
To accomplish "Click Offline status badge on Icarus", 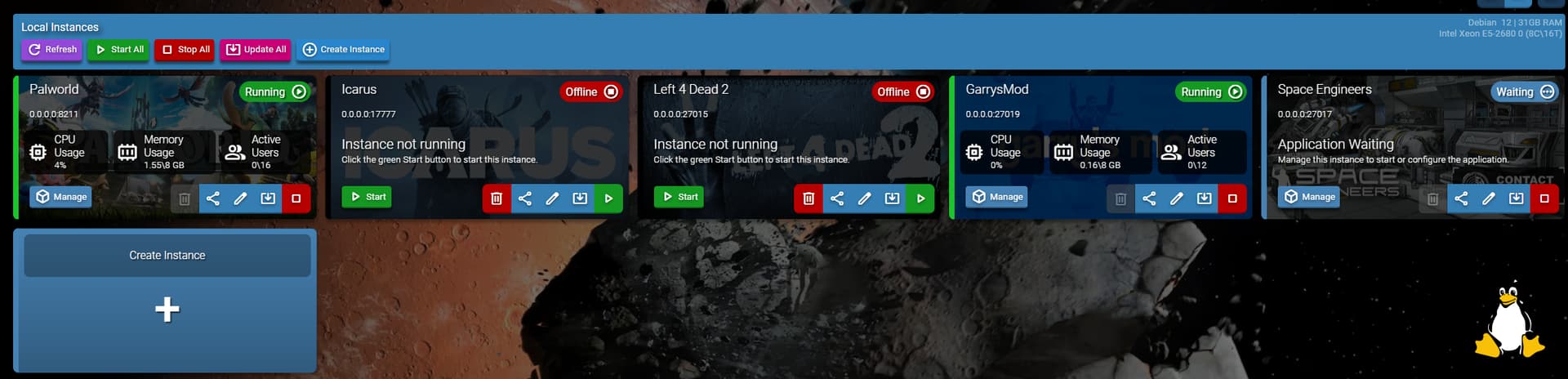I will [591, 92].
